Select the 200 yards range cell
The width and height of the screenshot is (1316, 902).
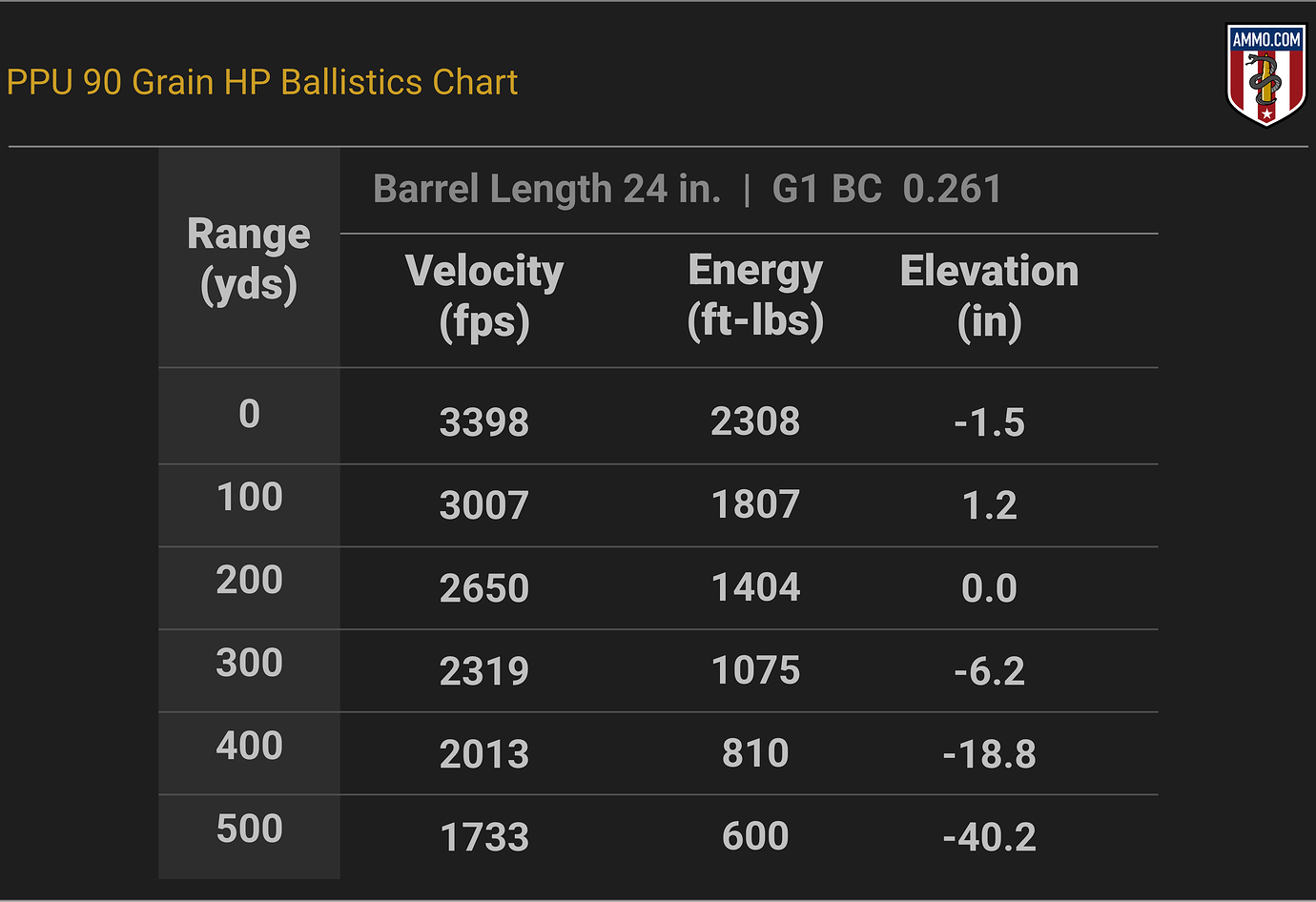pyautogui.click(x=249, y=580)
